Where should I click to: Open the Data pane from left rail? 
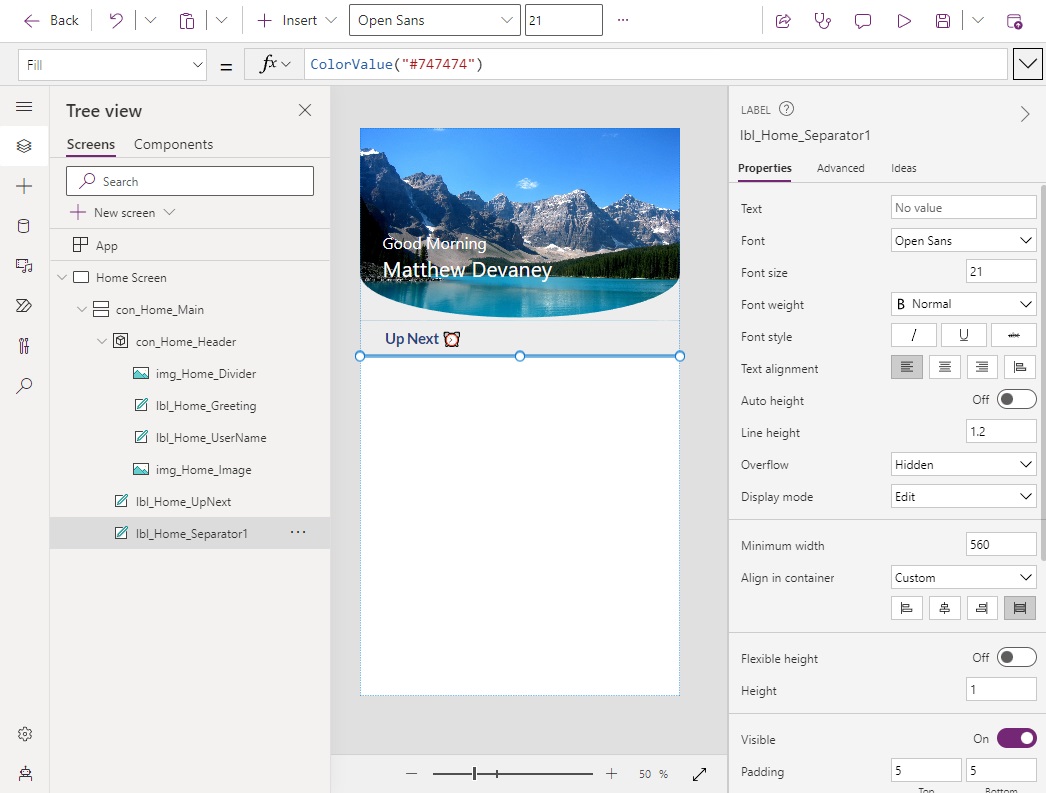click(25, 225)
